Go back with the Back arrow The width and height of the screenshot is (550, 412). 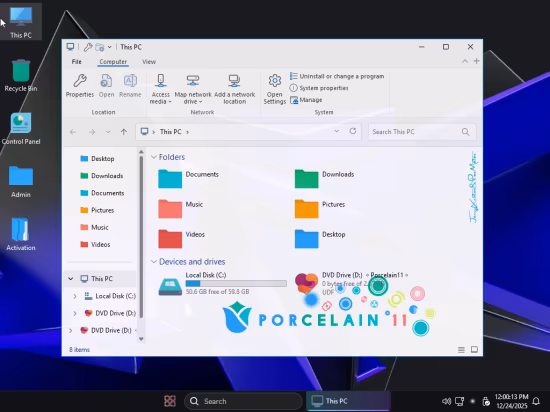[x=73, y=132]
